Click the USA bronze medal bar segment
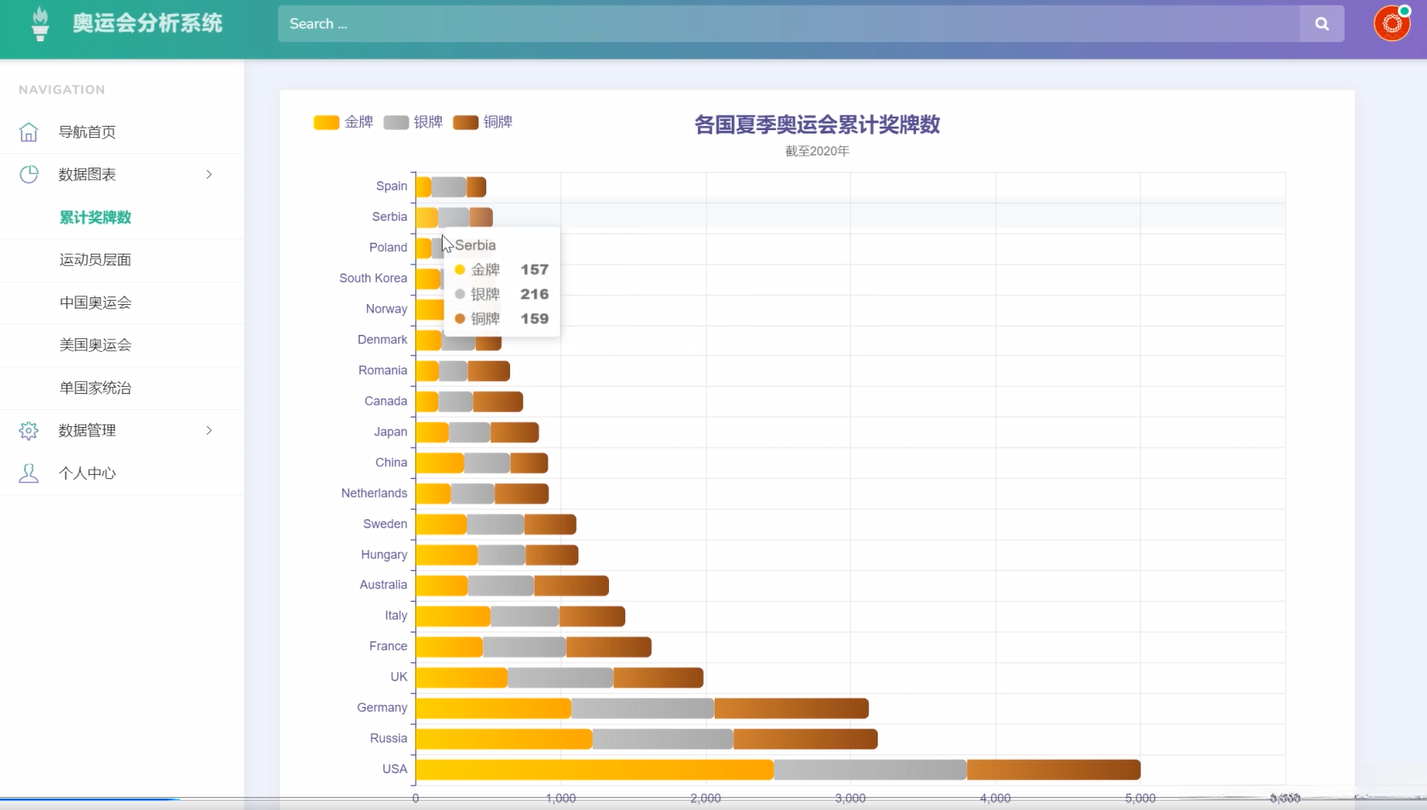Viewport: 1427px width, 810px height. (1054, 769)
